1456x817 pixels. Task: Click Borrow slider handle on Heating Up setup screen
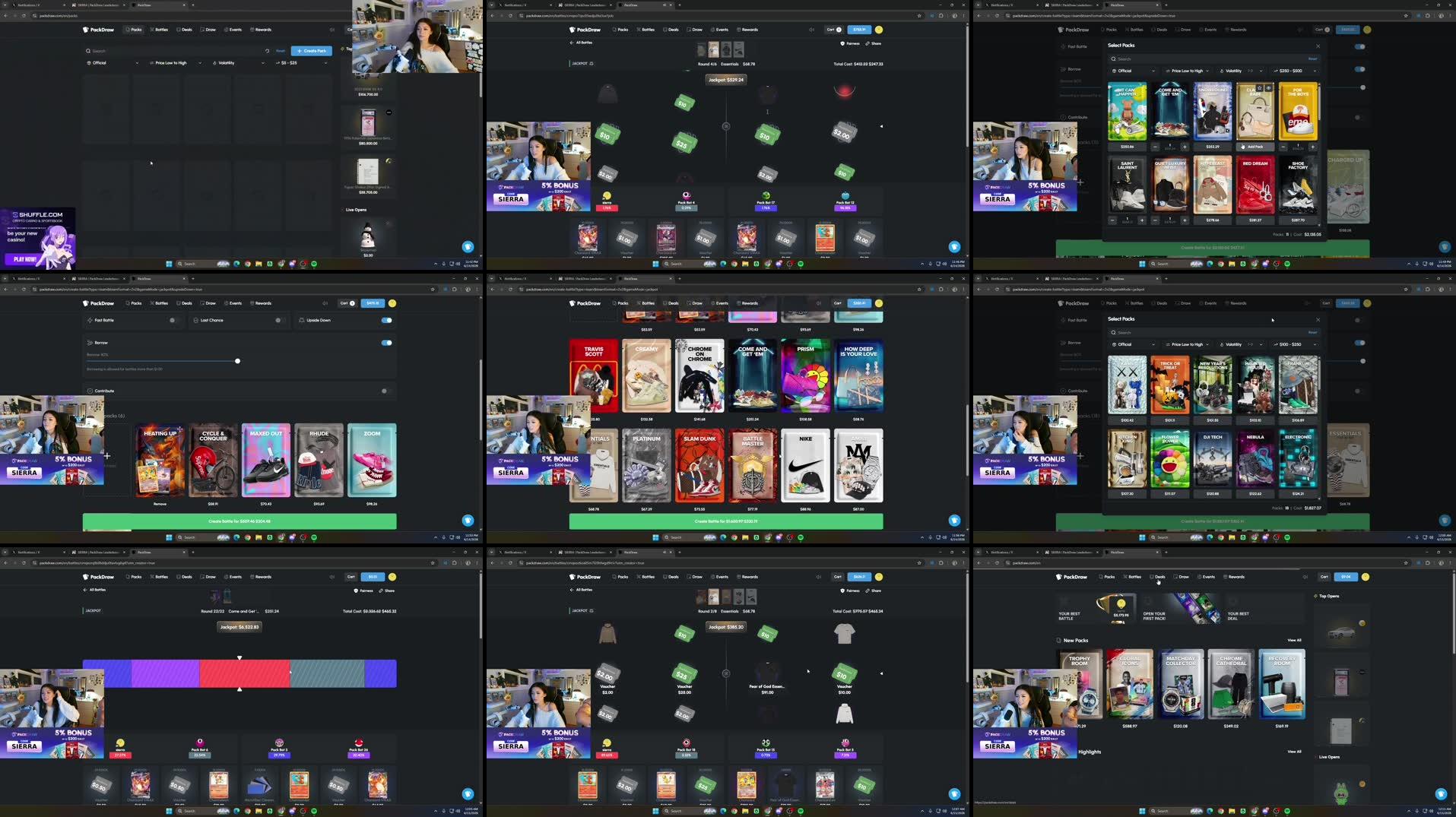[x=237, y=361]
